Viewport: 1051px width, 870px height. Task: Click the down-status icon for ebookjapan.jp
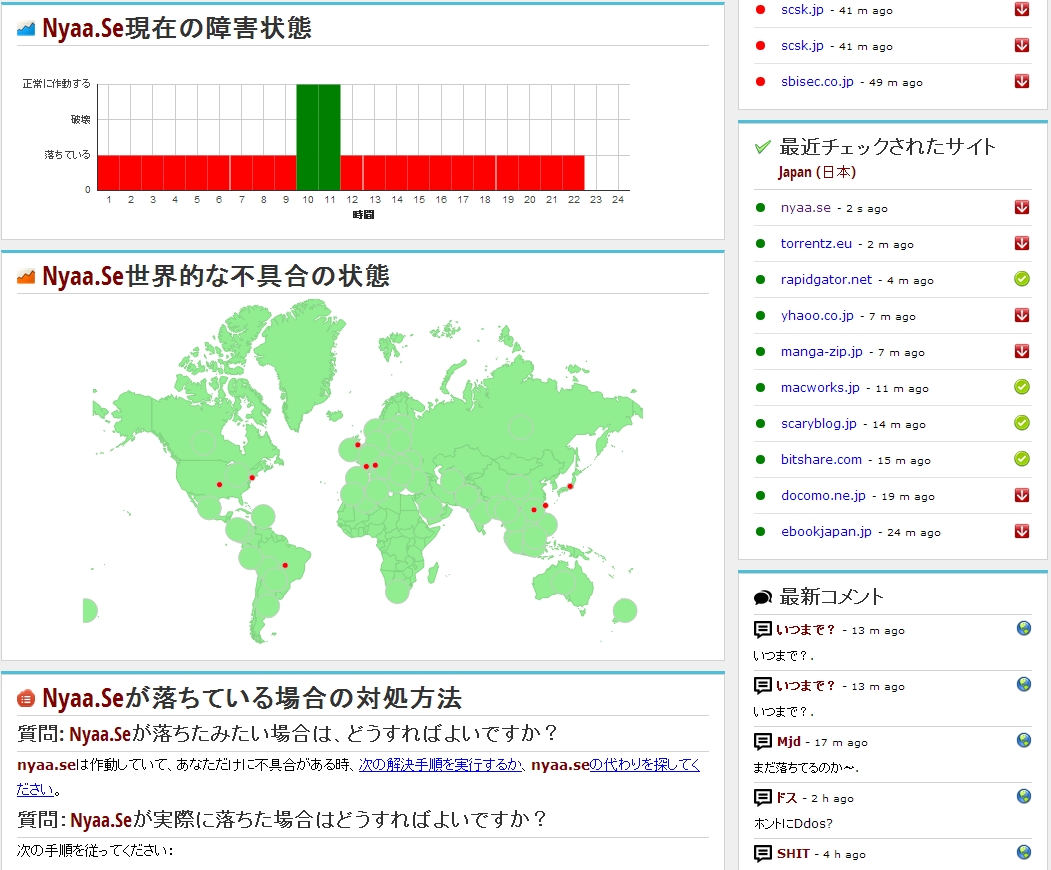[x=1022, y=532]
